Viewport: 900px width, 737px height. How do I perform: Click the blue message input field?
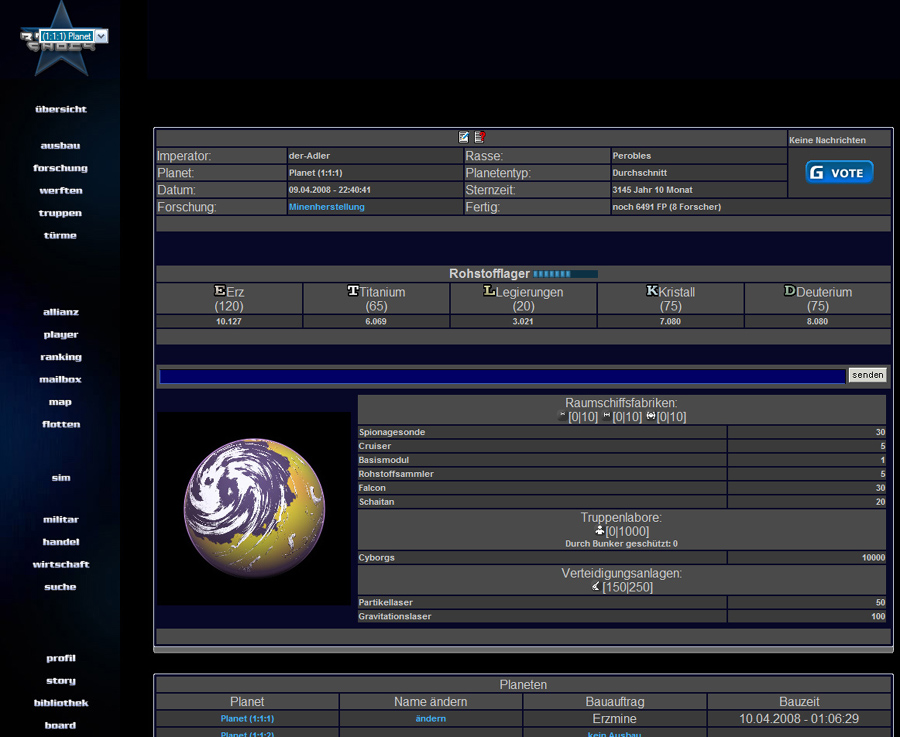pos(502,376)
